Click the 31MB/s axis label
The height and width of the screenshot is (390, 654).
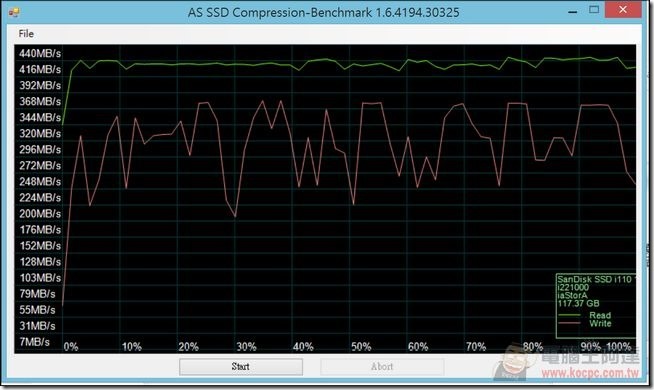[37, 326]
